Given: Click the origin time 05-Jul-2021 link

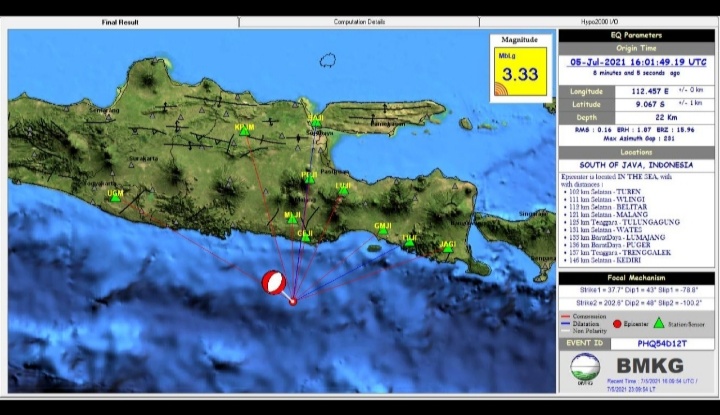Looking at the screenshot, I should point(637,62).
